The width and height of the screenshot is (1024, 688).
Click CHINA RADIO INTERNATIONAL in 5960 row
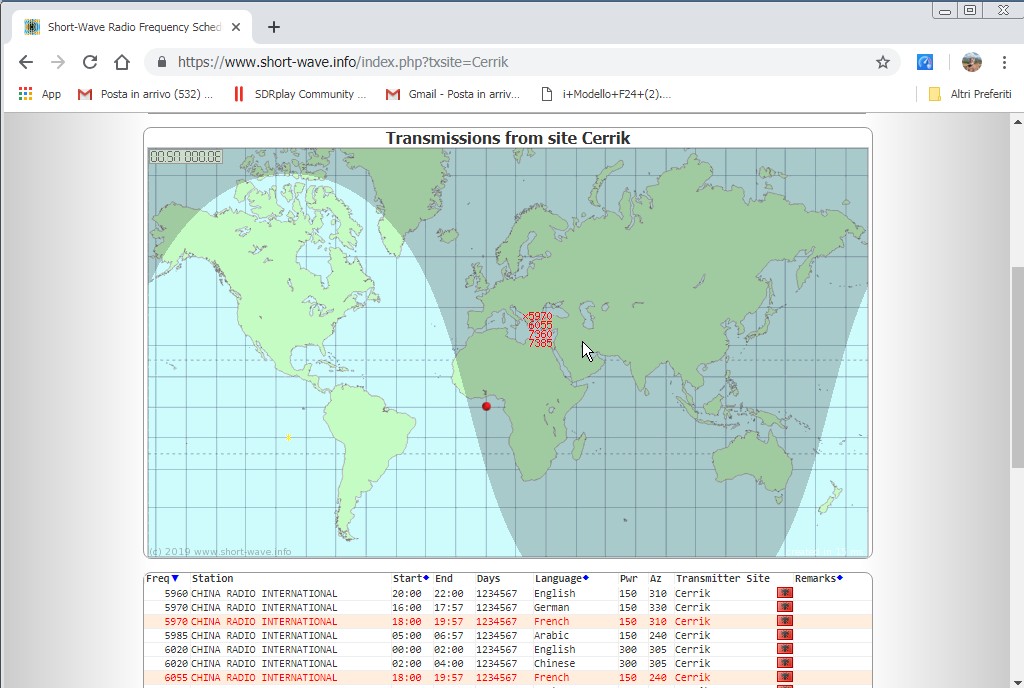click(x=264, y=593)
